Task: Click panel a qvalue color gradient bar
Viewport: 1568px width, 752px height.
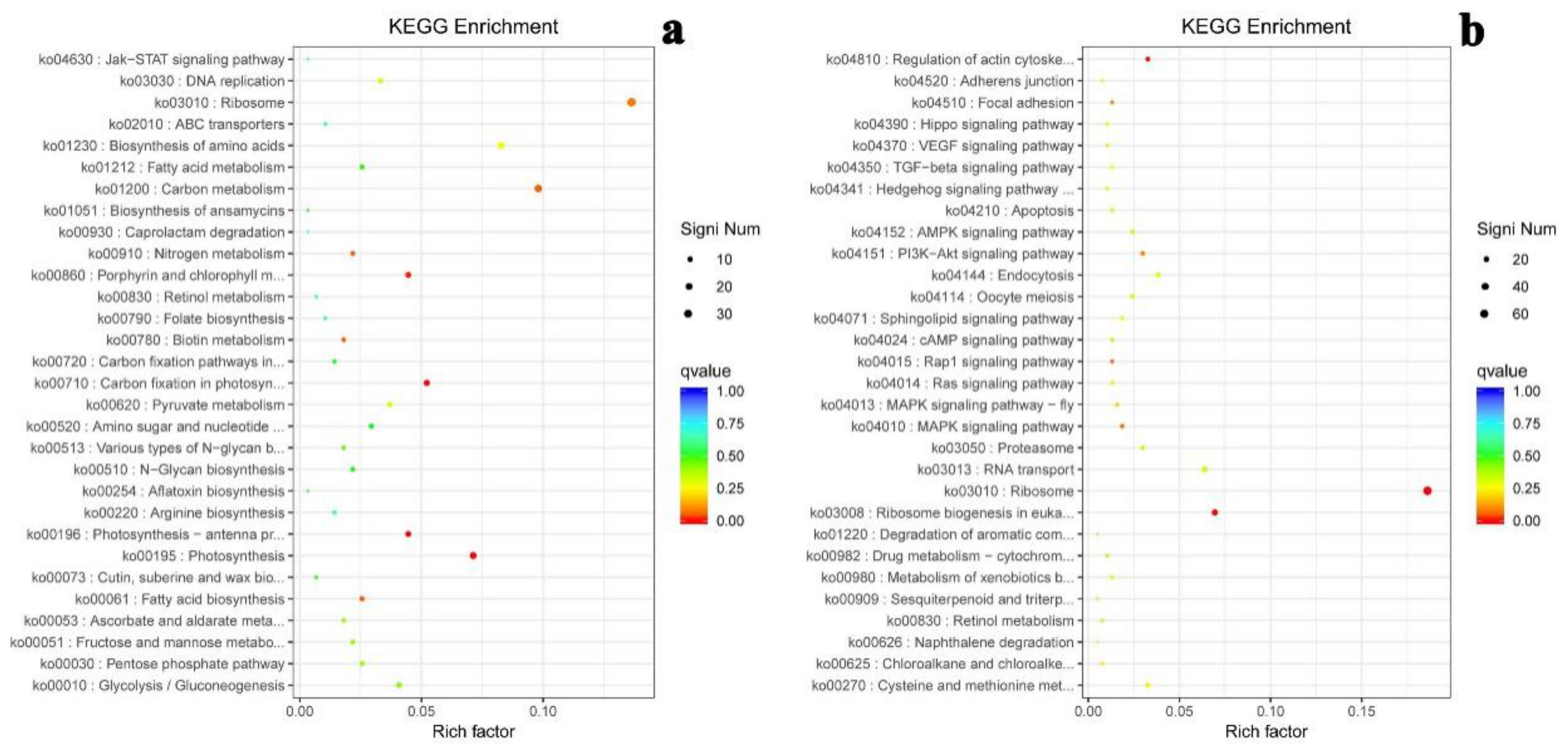Action: point(693,455)
